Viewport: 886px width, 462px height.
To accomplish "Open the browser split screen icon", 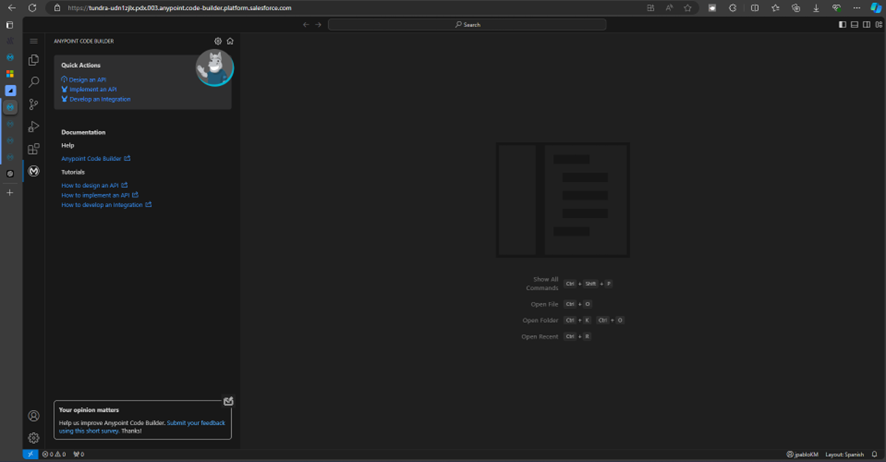I will [x=755, y=8].
